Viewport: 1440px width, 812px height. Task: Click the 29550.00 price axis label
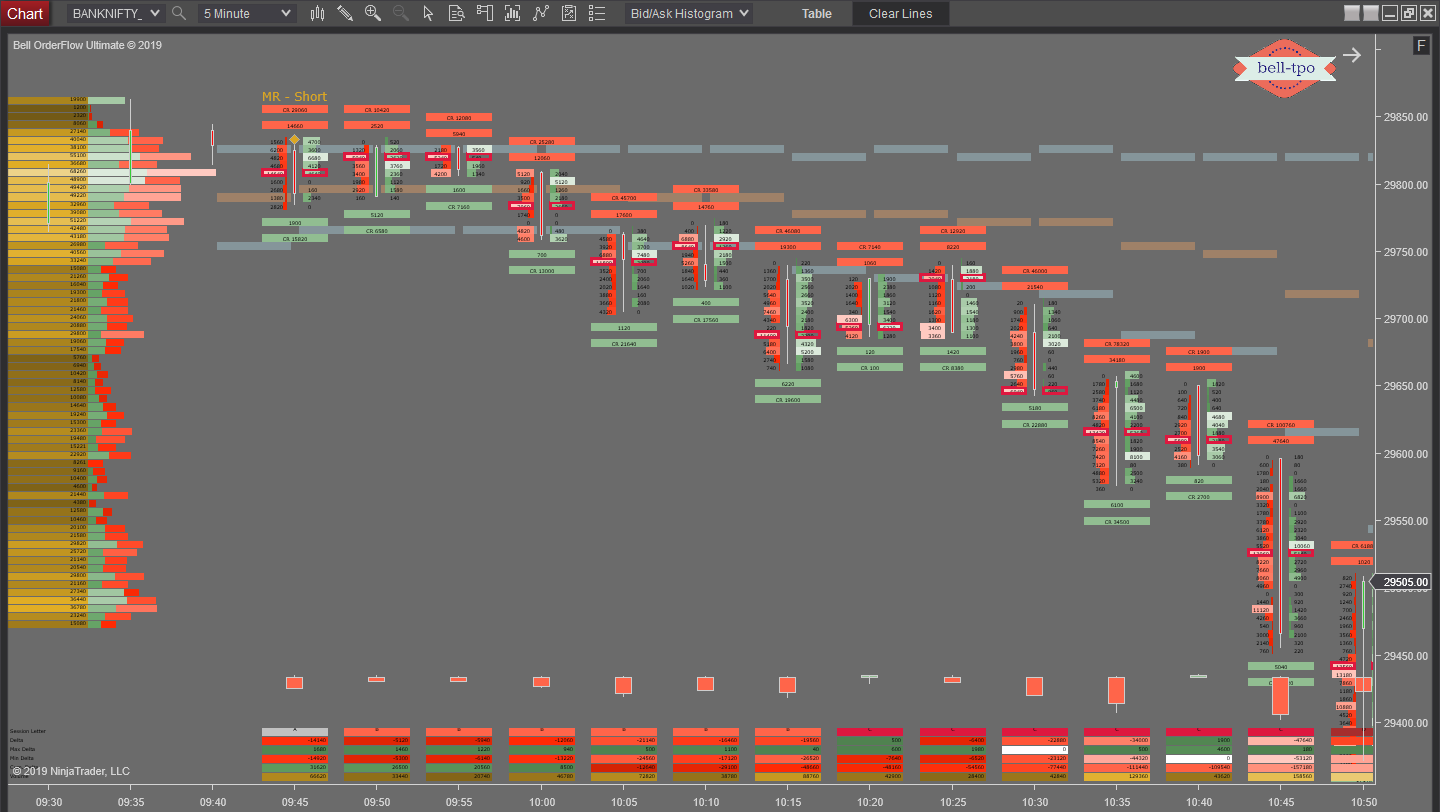(x=1405, y=521)
